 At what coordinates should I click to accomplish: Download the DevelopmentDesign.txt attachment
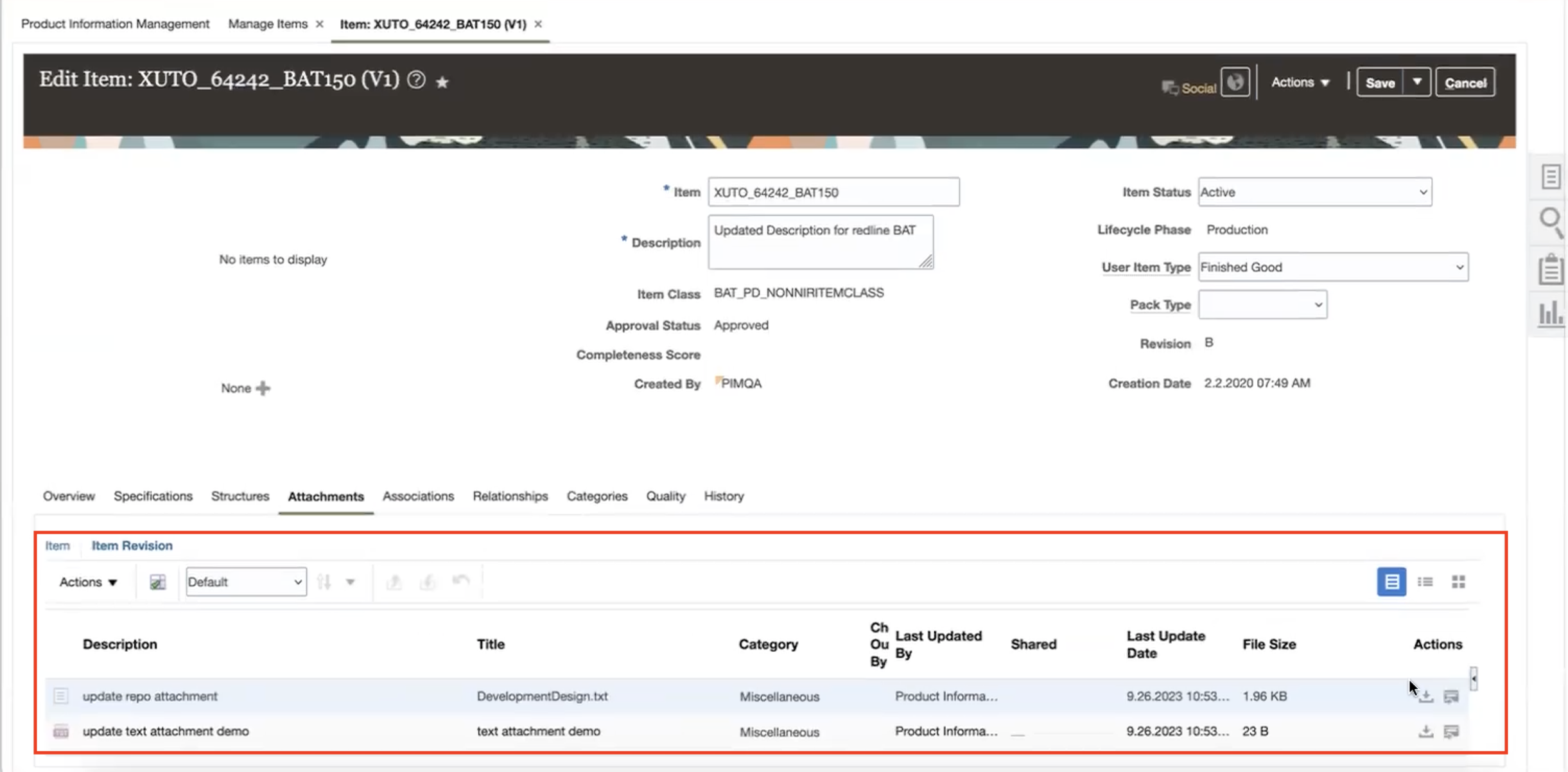pyautogui.click(x=1425, y=696)
